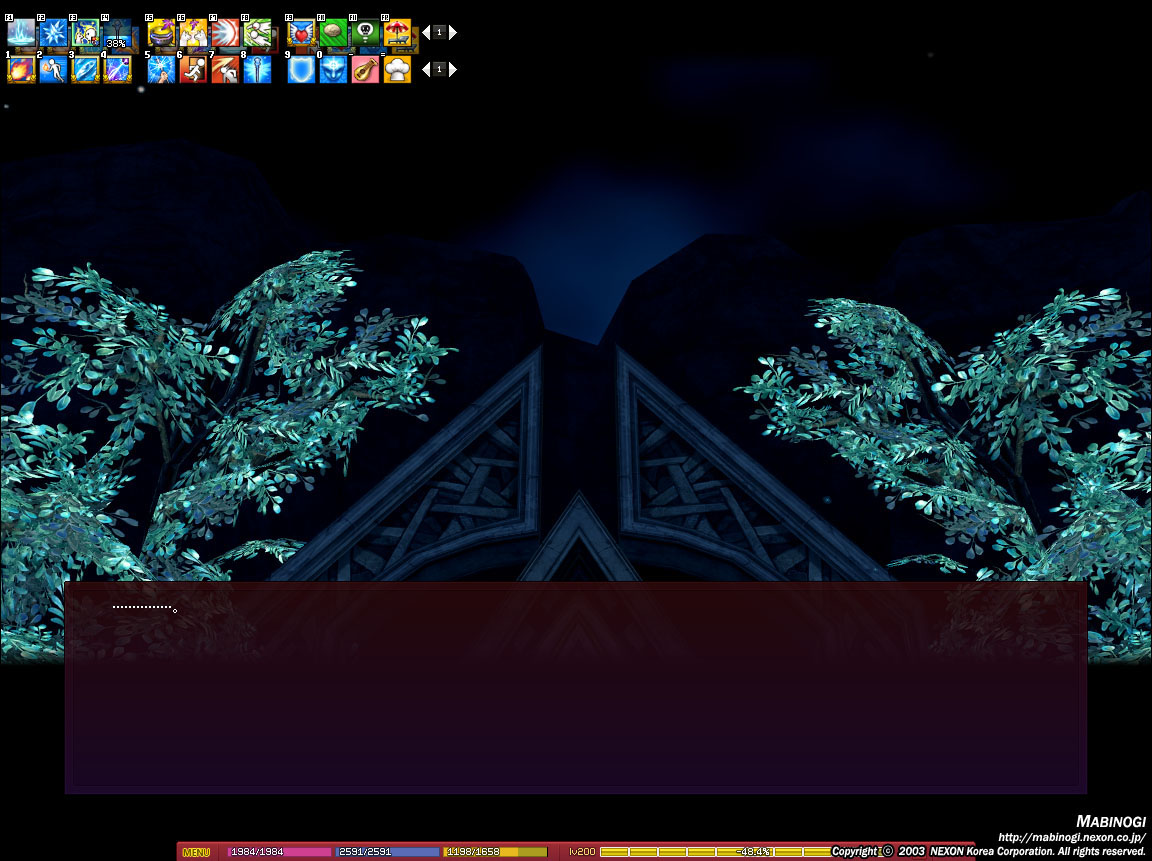
Task: Click the F10 stone on green icon
Action: (333, 33)
